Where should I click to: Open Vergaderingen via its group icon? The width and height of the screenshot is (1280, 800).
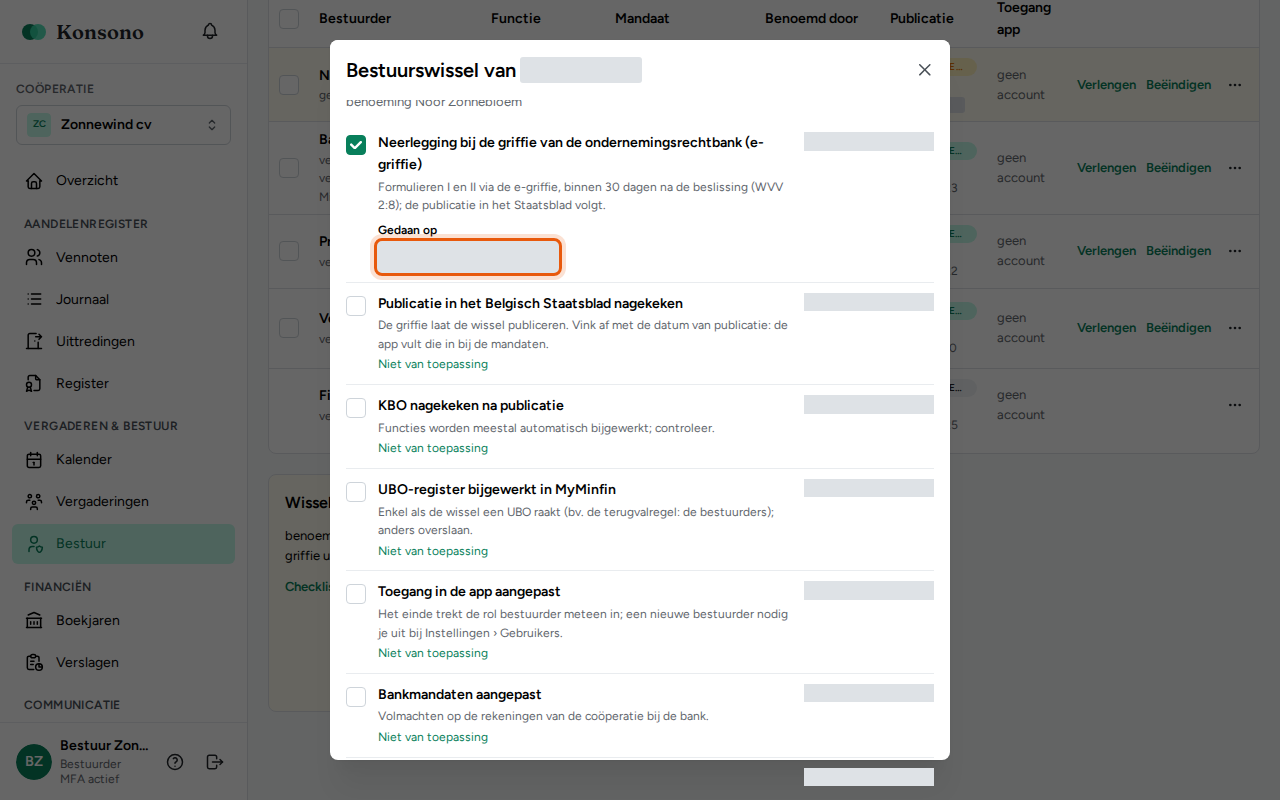[35, 502]
